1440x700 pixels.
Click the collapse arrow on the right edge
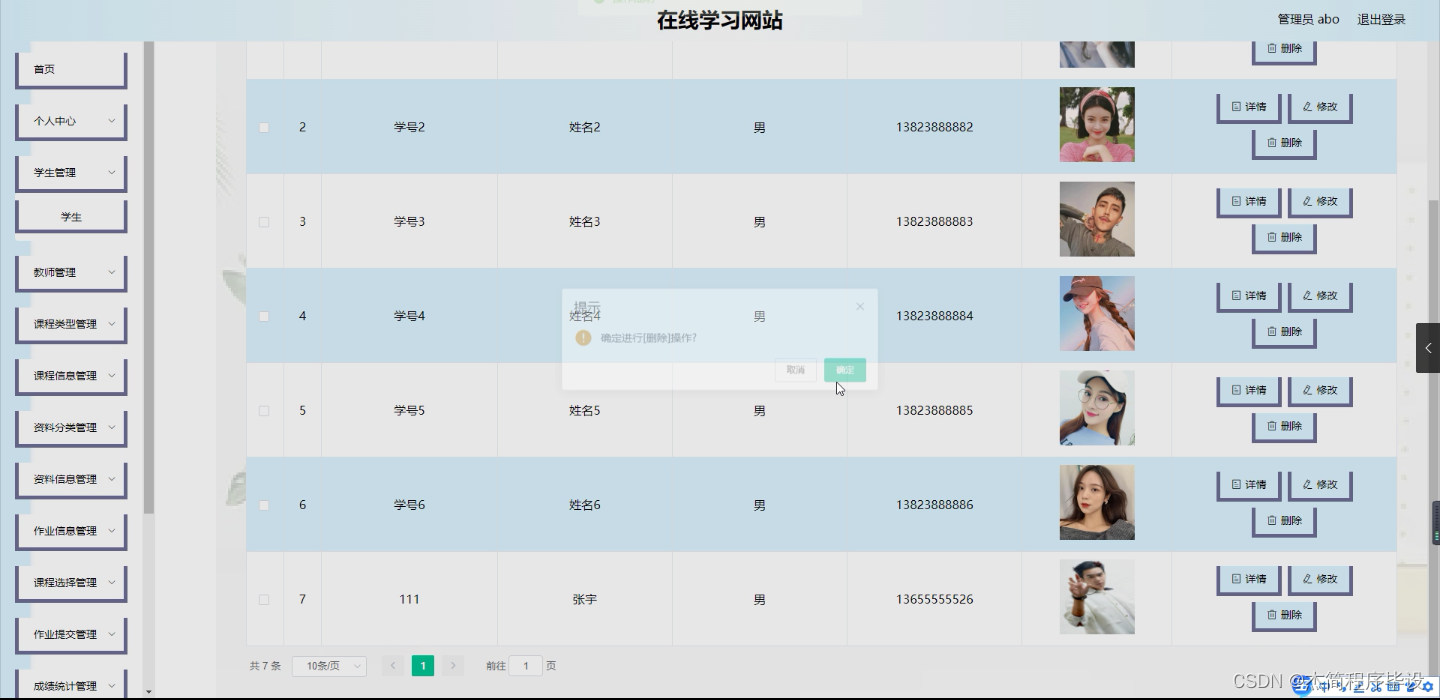pyautogui.click(x=1430, y=348)
